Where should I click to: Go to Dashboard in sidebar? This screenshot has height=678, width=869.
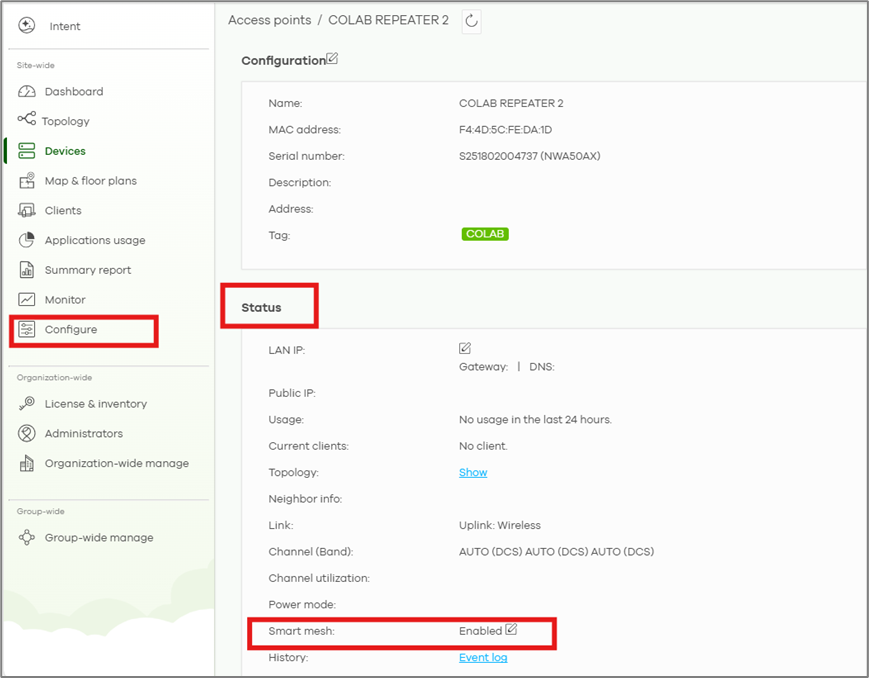(74, 91)
